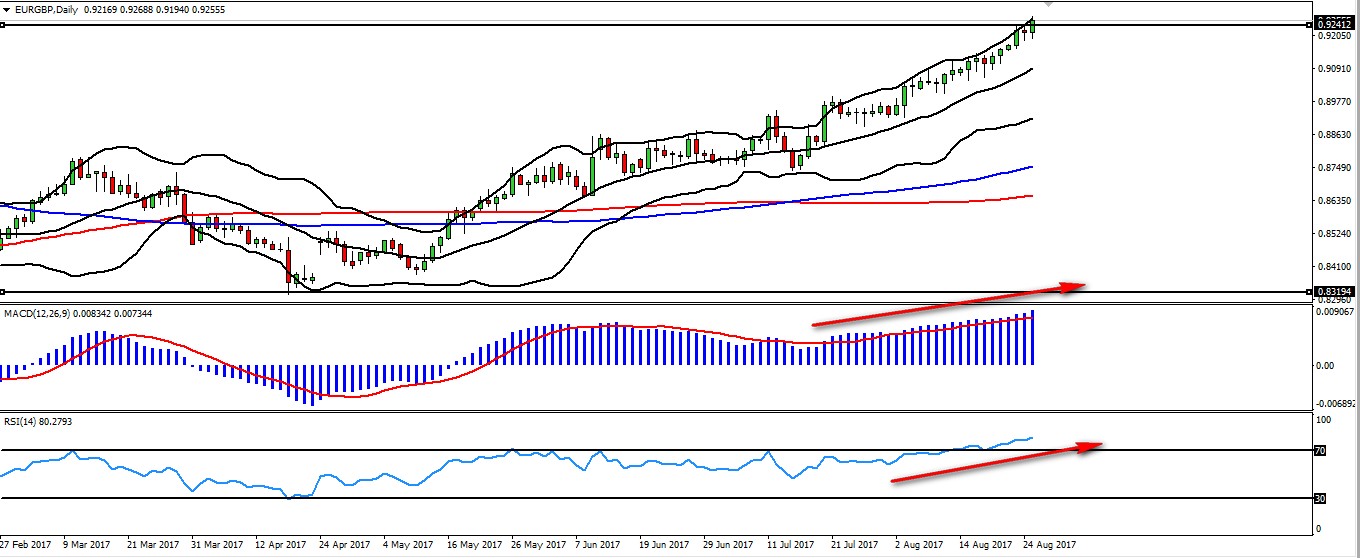1360x558 pixels.
Task: Click the arrow before EURGBP,Daily title
Action: [x=8, y=9]
